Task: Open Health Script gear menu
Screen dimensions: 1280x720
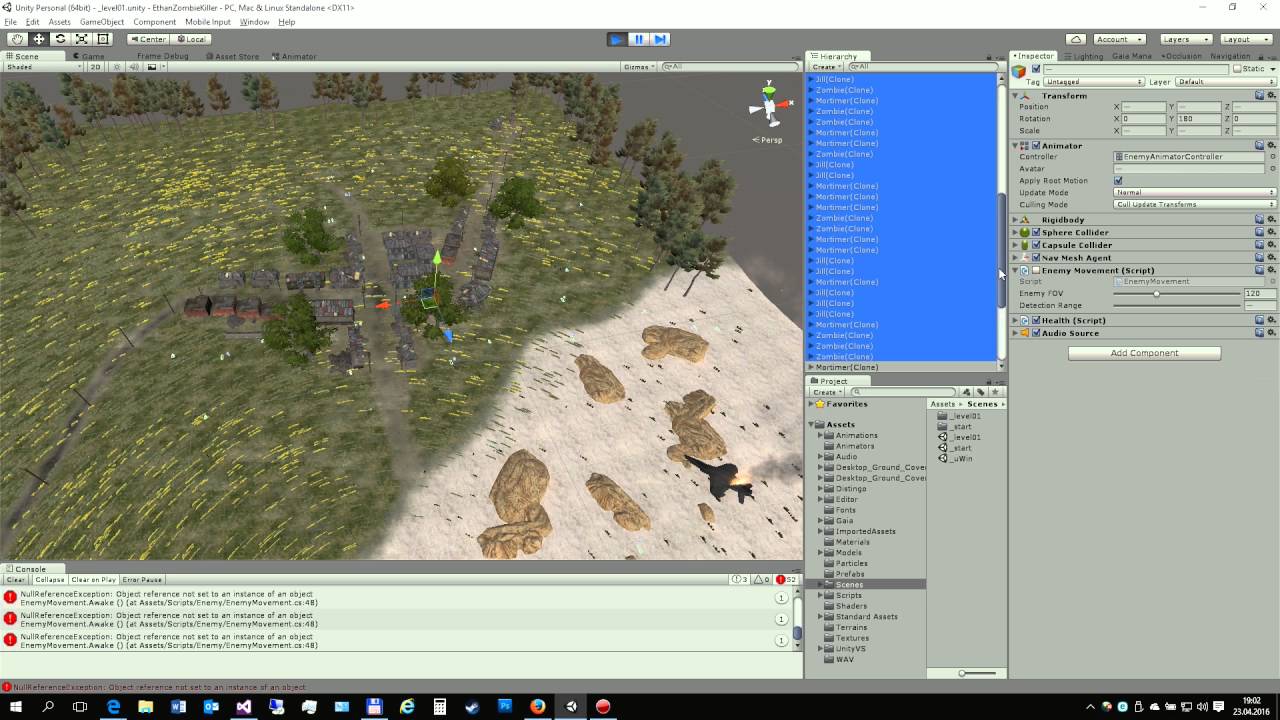Action: click(x=1271, y=321)
